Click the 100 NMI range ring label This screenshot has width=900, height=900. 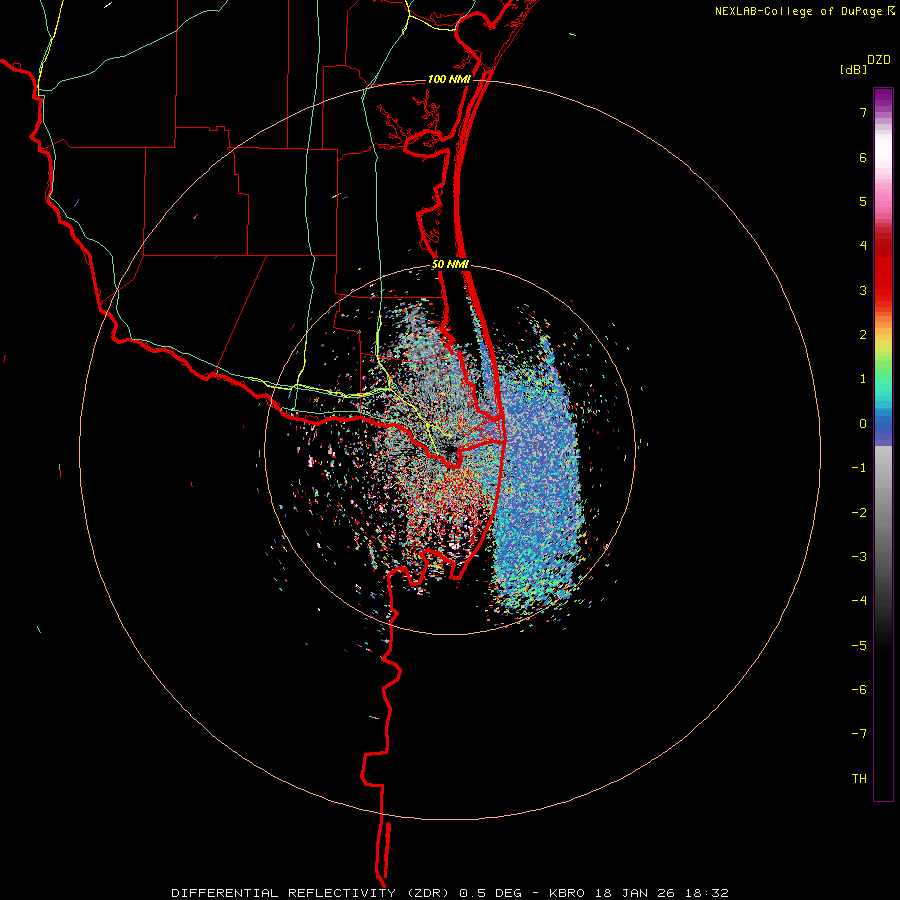pos(449,79)
